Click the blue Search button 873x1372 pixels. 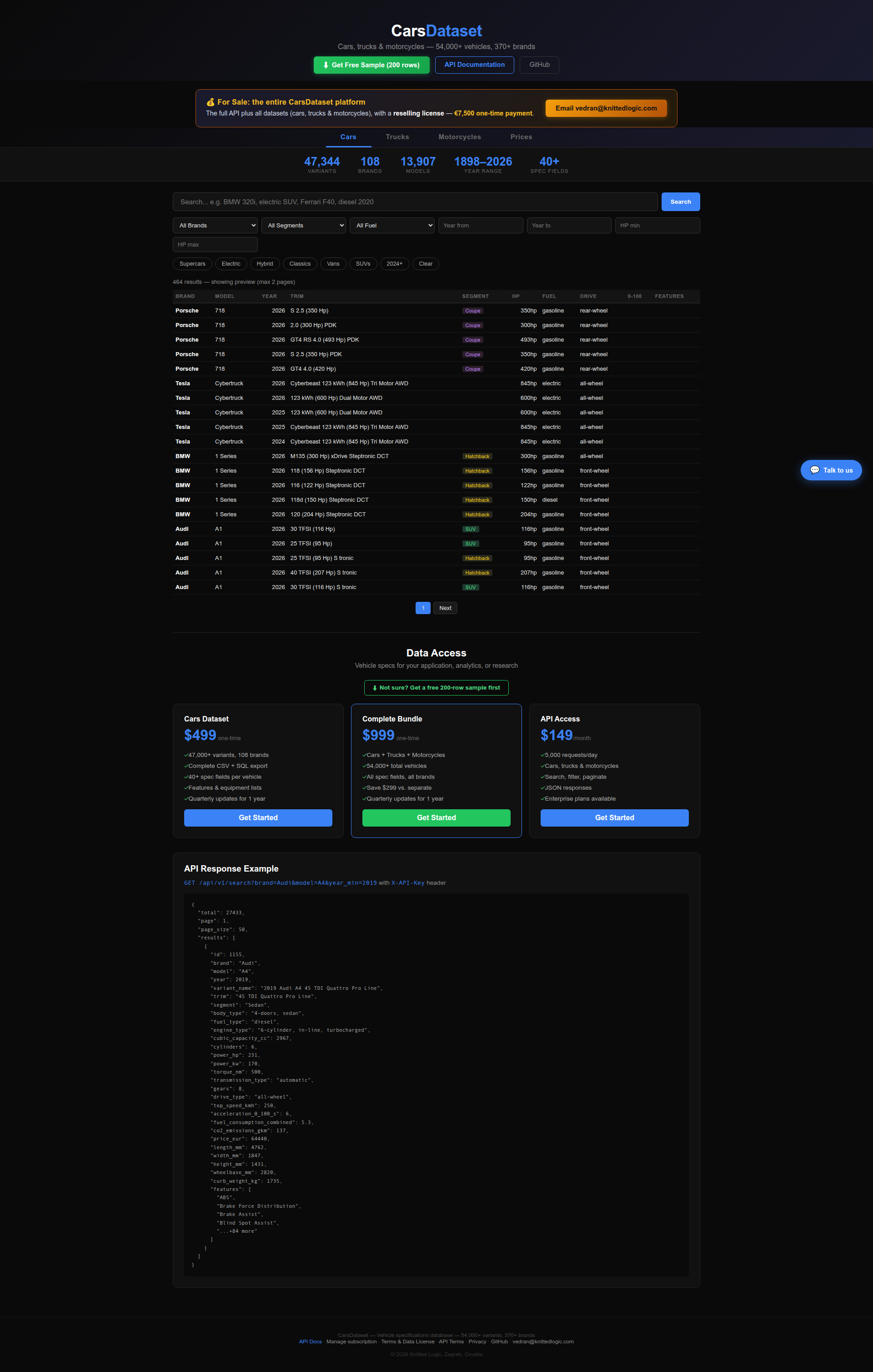681,202
